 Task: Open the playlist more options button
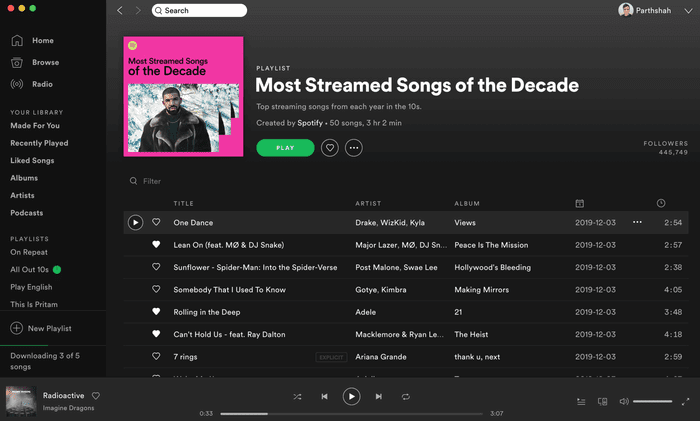click(354, 148)
